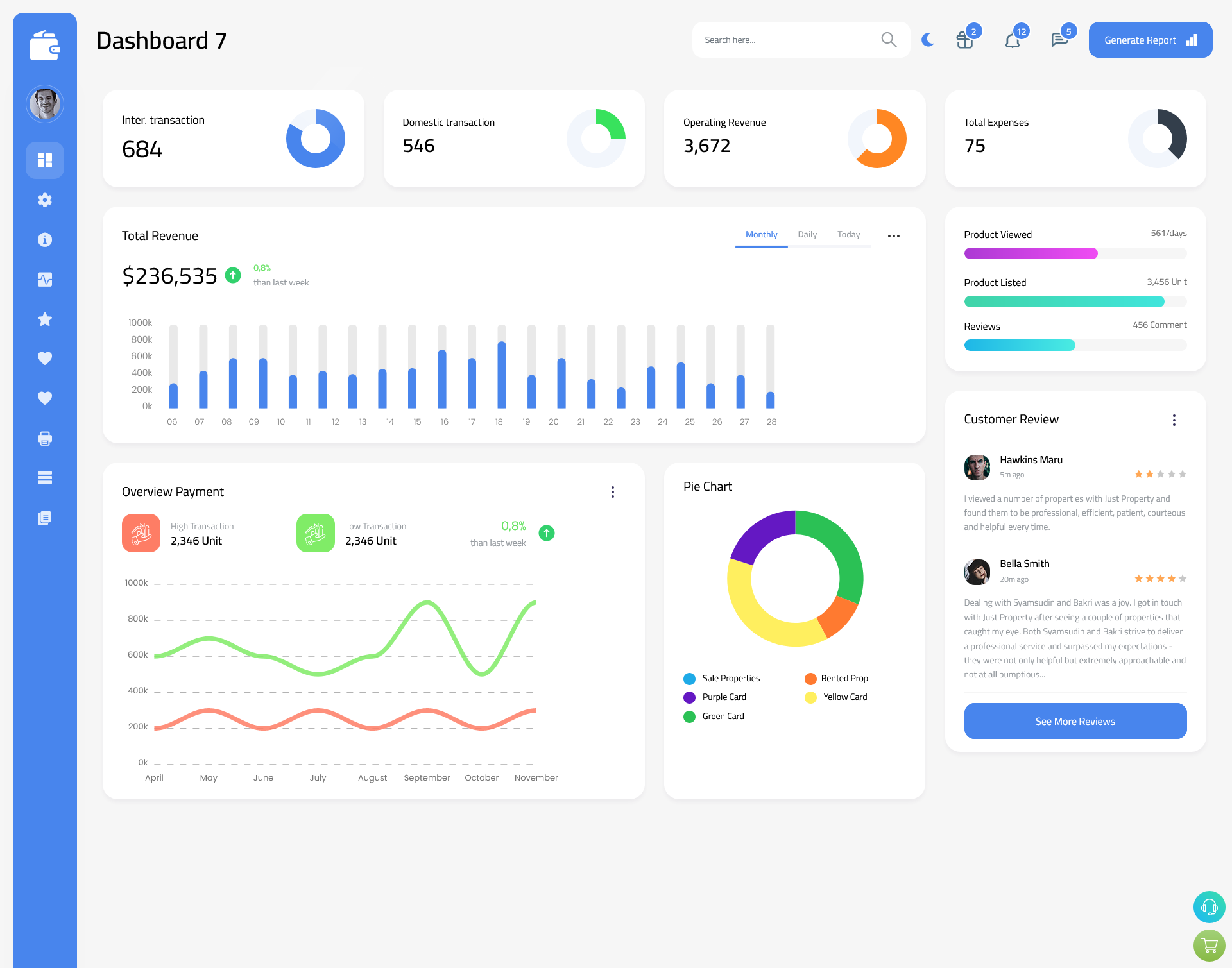The width and height of the screenshot is (1232, 968).
Task: Switch to Today revenue tab
Action: (848, 234)
